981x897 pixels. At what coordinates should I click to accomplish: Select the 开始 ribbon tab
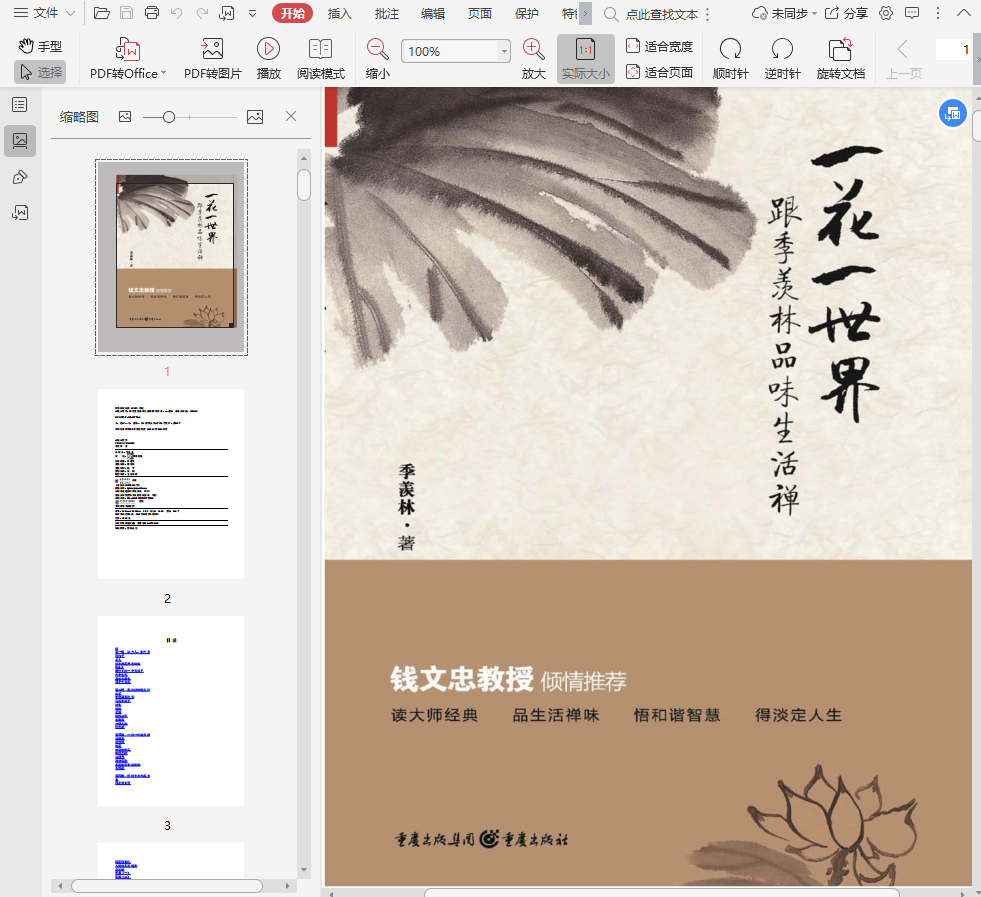[x=292, y=13]
